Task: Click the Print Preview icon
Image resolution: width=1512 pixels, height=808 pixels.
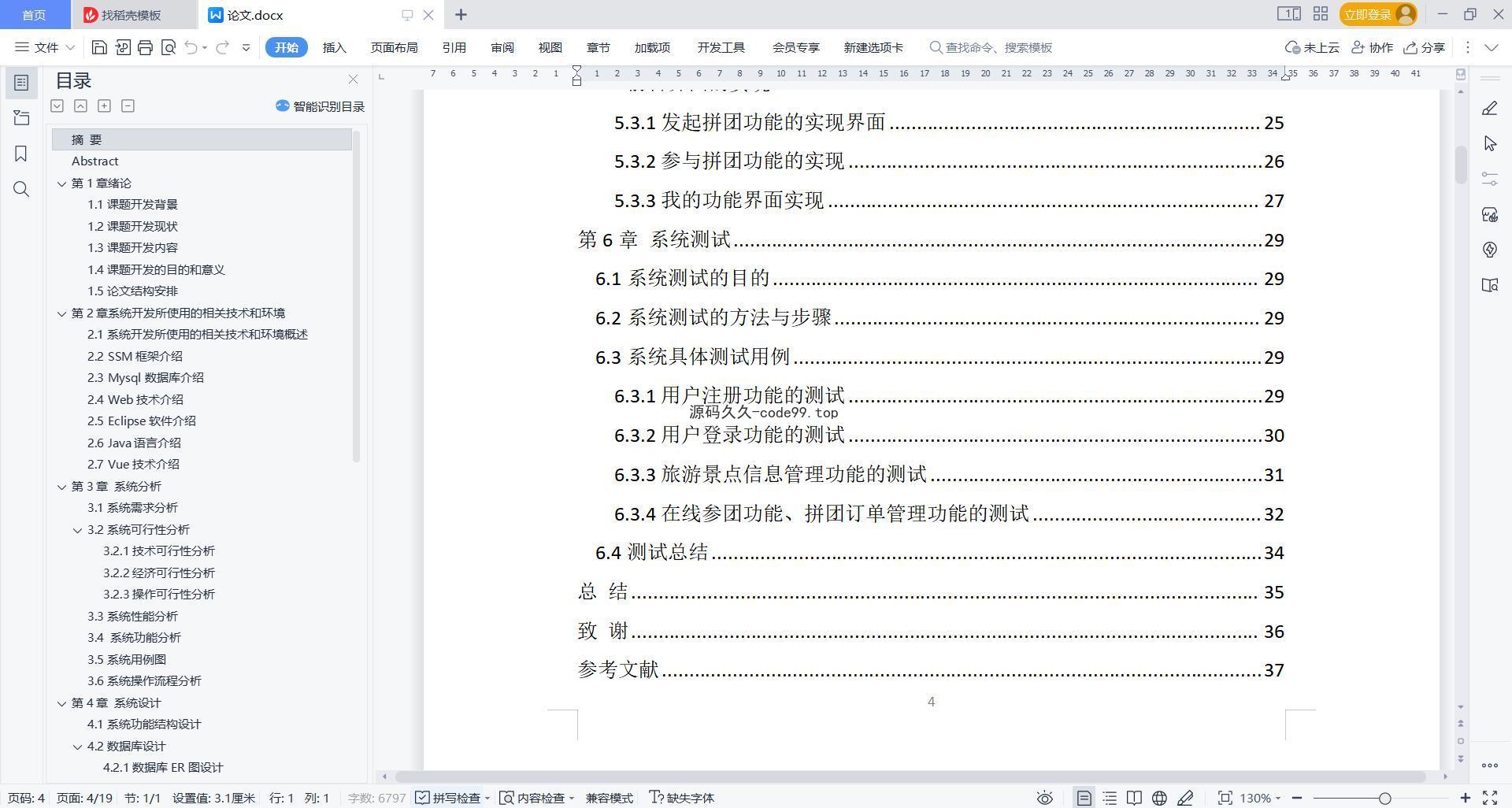Action: tap(168, 47)
